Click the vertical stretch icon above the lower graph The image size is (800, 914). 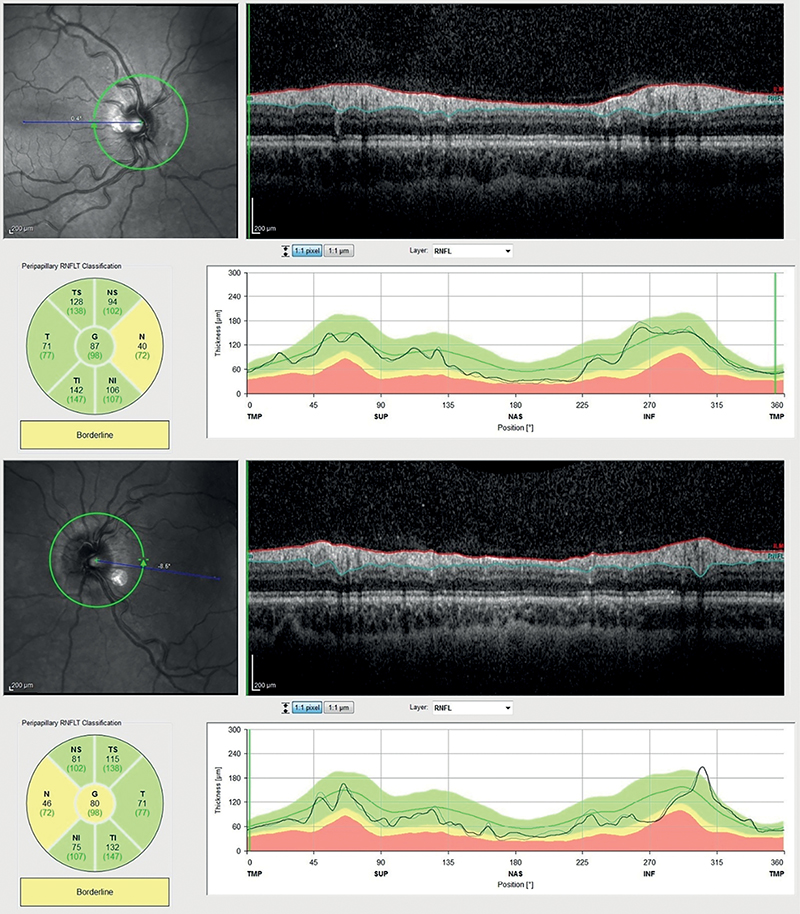pos(286,708)
